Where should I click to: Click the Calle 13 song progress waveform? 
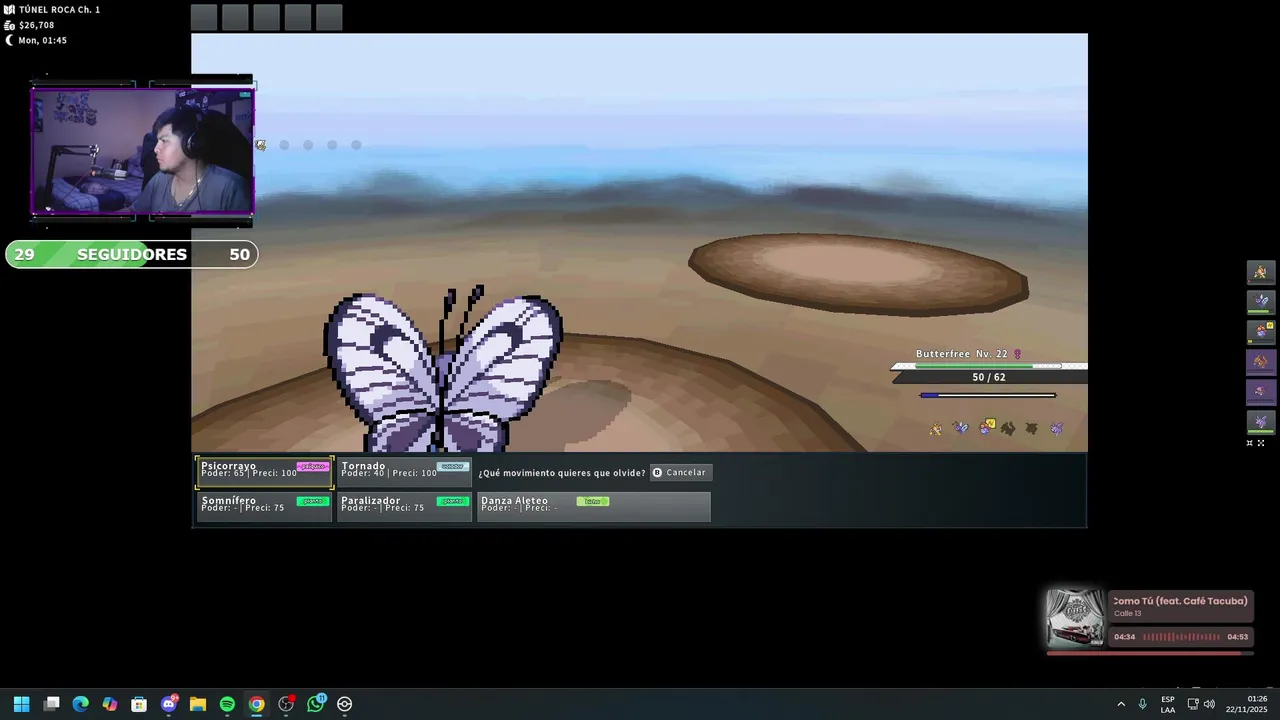(x=1181, y=637)
